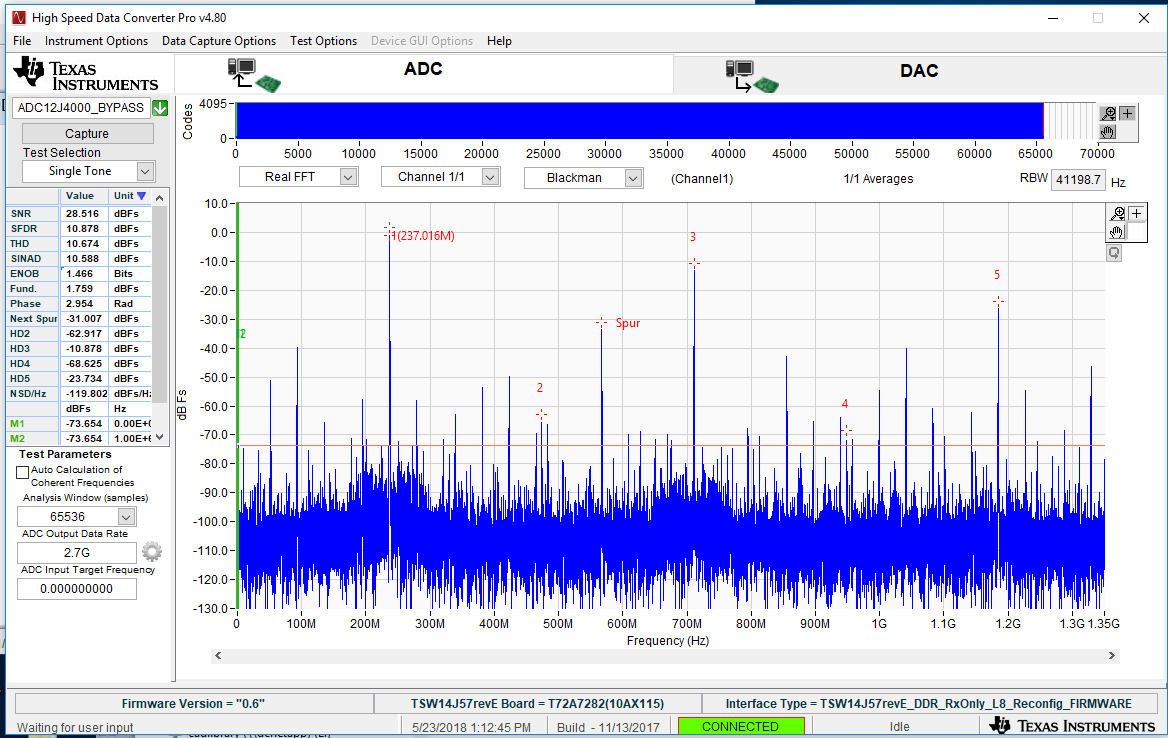Select the zoom tool on the FFT plot
1168x738 pixels.
[x=1117, y=214]
